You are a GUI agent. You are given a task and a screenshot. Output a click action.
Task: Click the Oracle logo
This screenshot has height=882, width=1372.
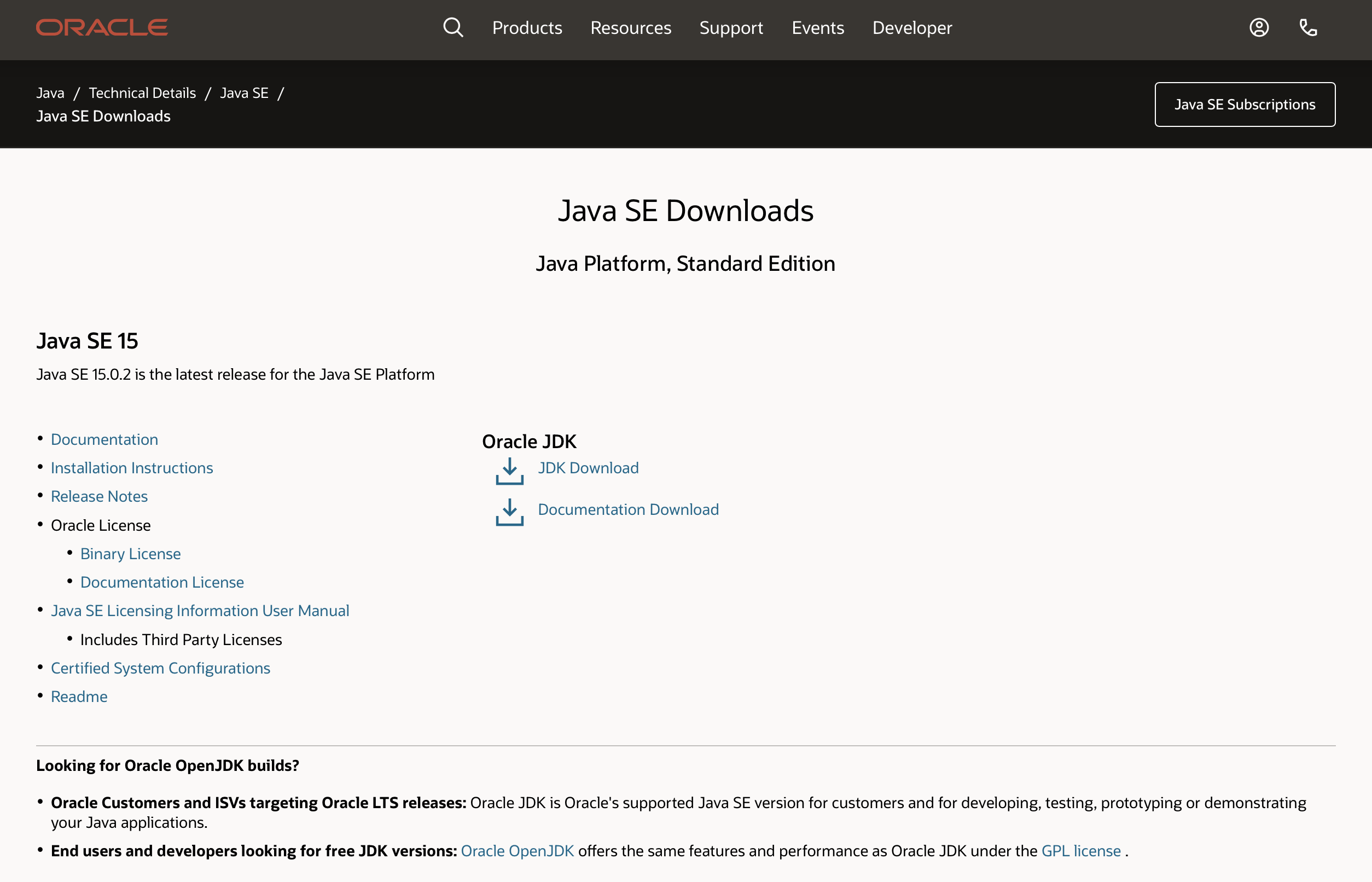coord(102,27)
